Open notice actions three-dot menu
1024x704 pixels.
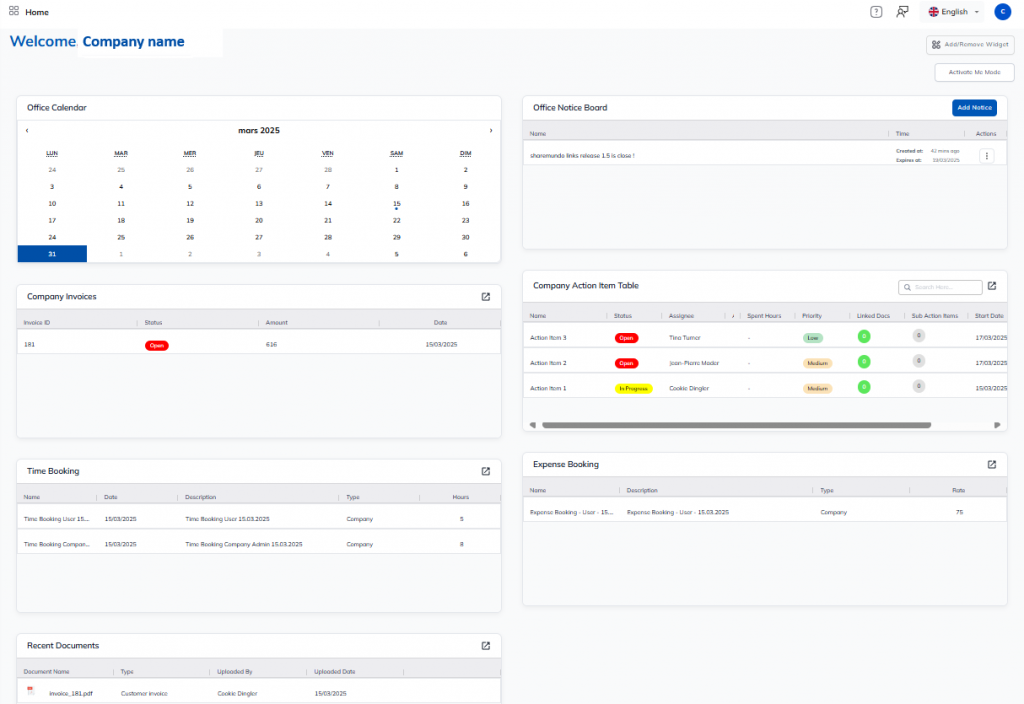click(x=986, y=155)
